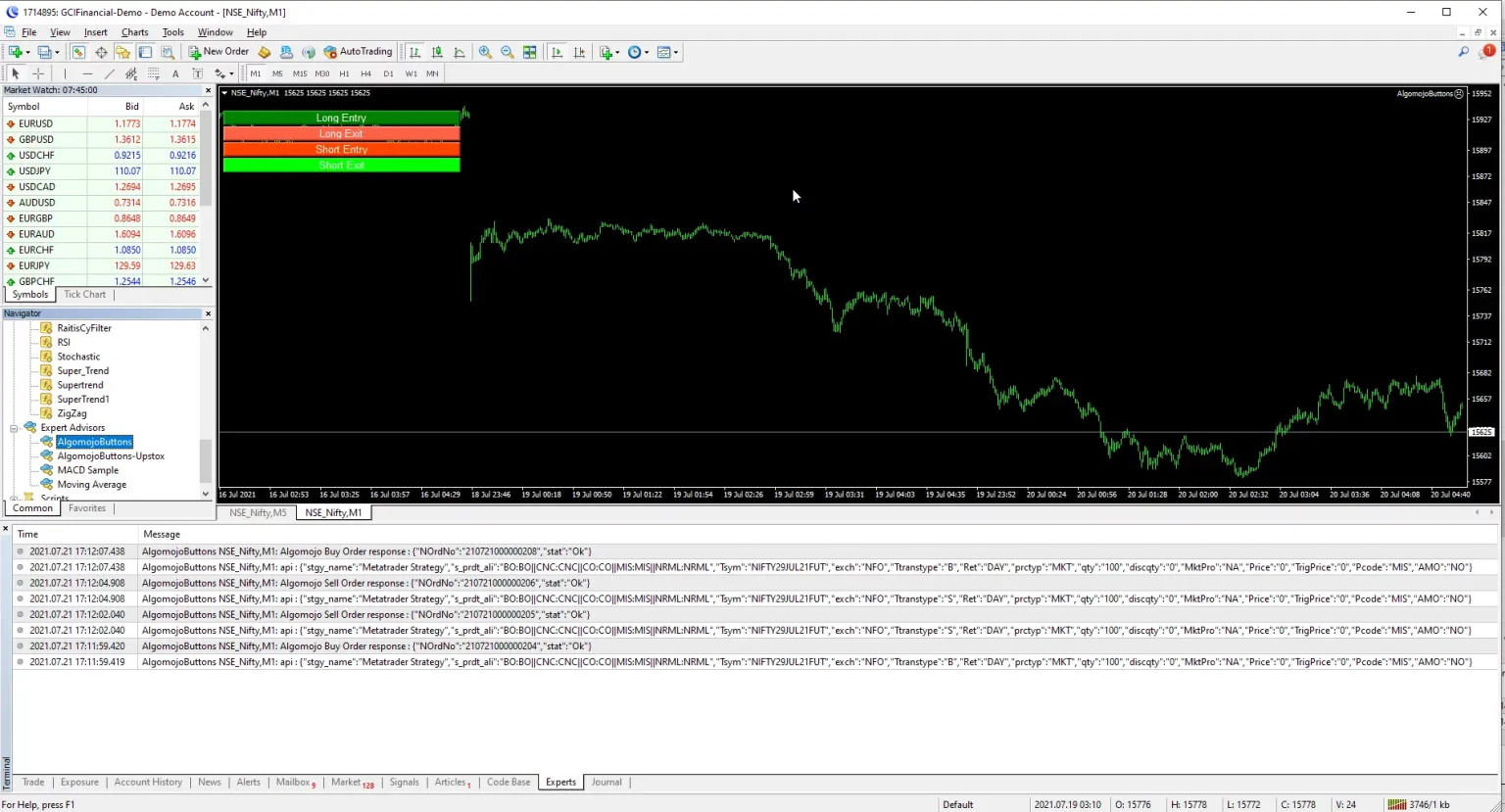Switch to the M15 timeframe
Viewport: 1505px width, 812px height.
click(300, 73)
